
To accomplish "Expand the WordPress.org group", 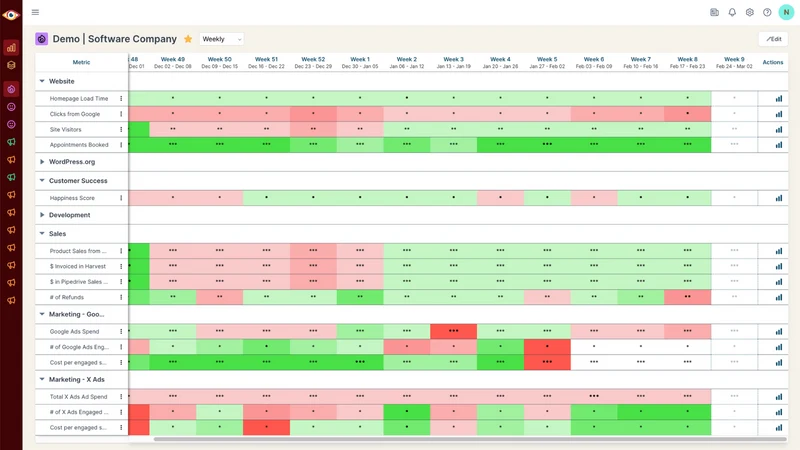I will click(x=42, y=162).
